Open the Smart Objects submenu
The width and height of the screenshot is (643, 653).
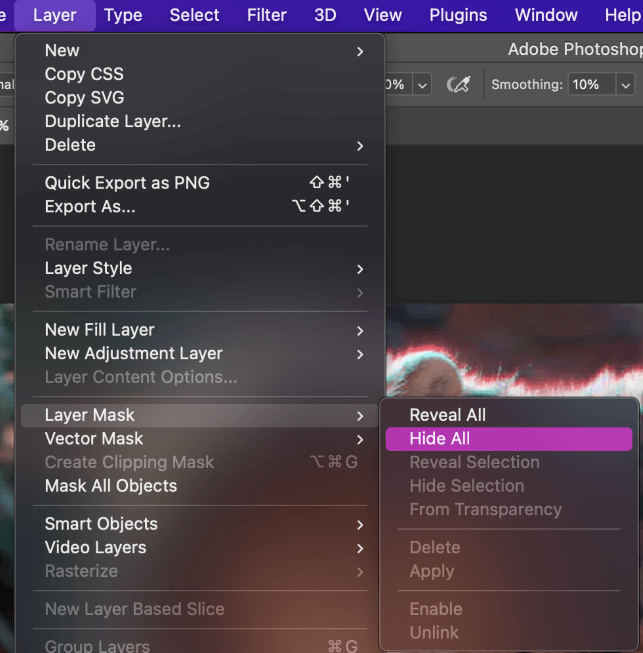[x=200, y=524]
